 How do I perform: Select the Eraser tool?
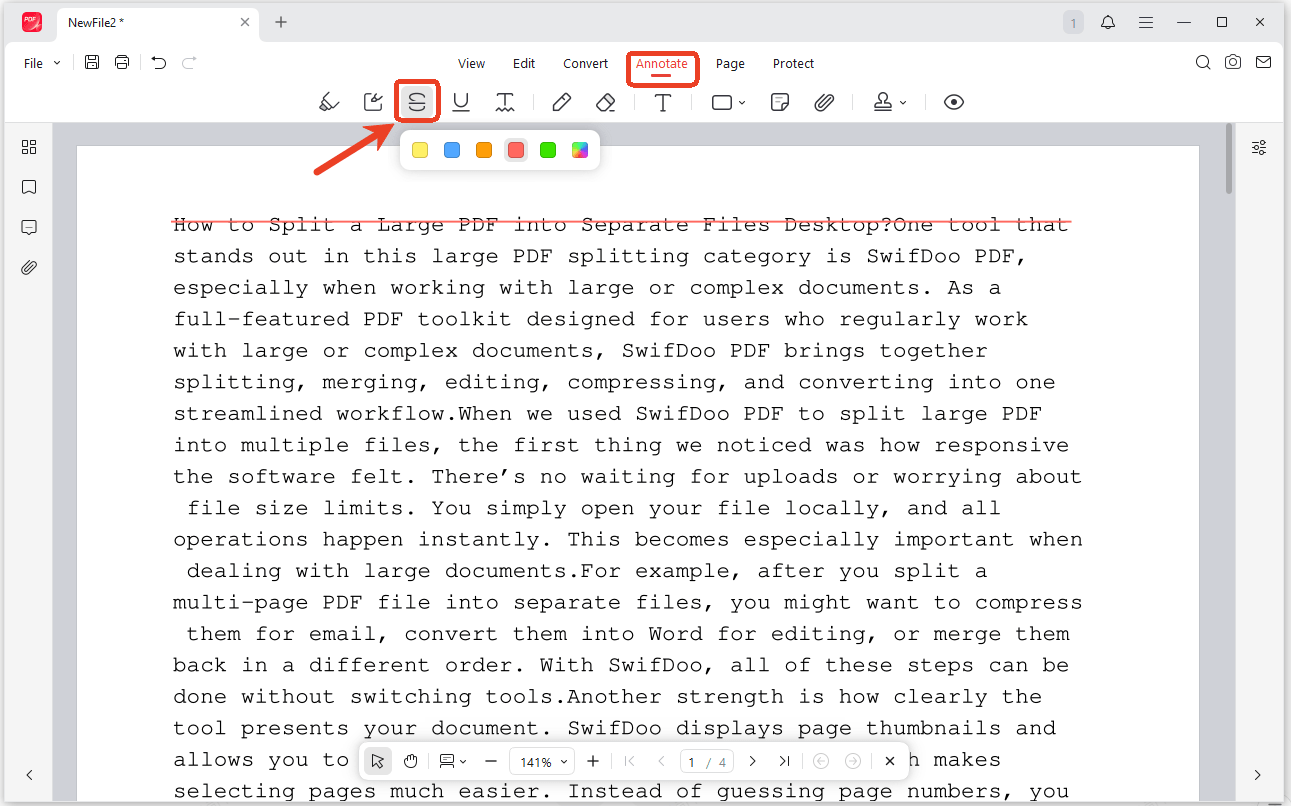(605, 102)
